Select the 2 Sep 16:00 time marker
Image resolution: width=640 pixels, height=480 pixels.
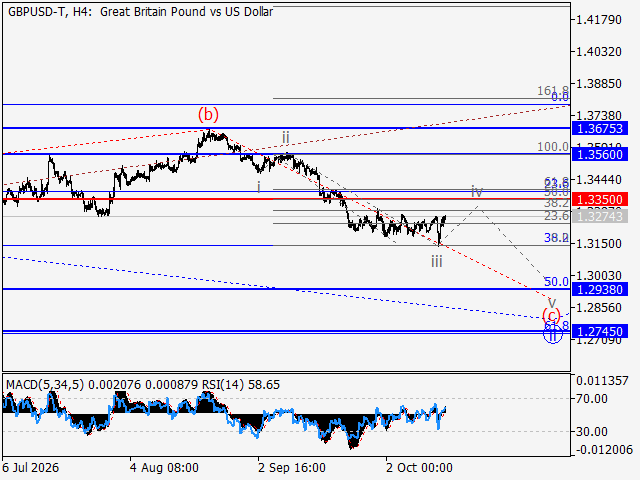pos(292,468)
